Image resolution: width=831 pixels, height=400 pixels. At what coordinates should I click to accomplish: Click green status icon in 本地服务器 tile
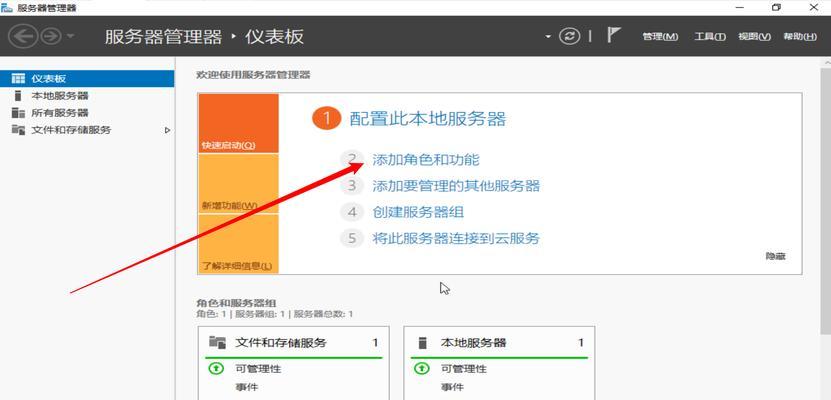[422, 368]
